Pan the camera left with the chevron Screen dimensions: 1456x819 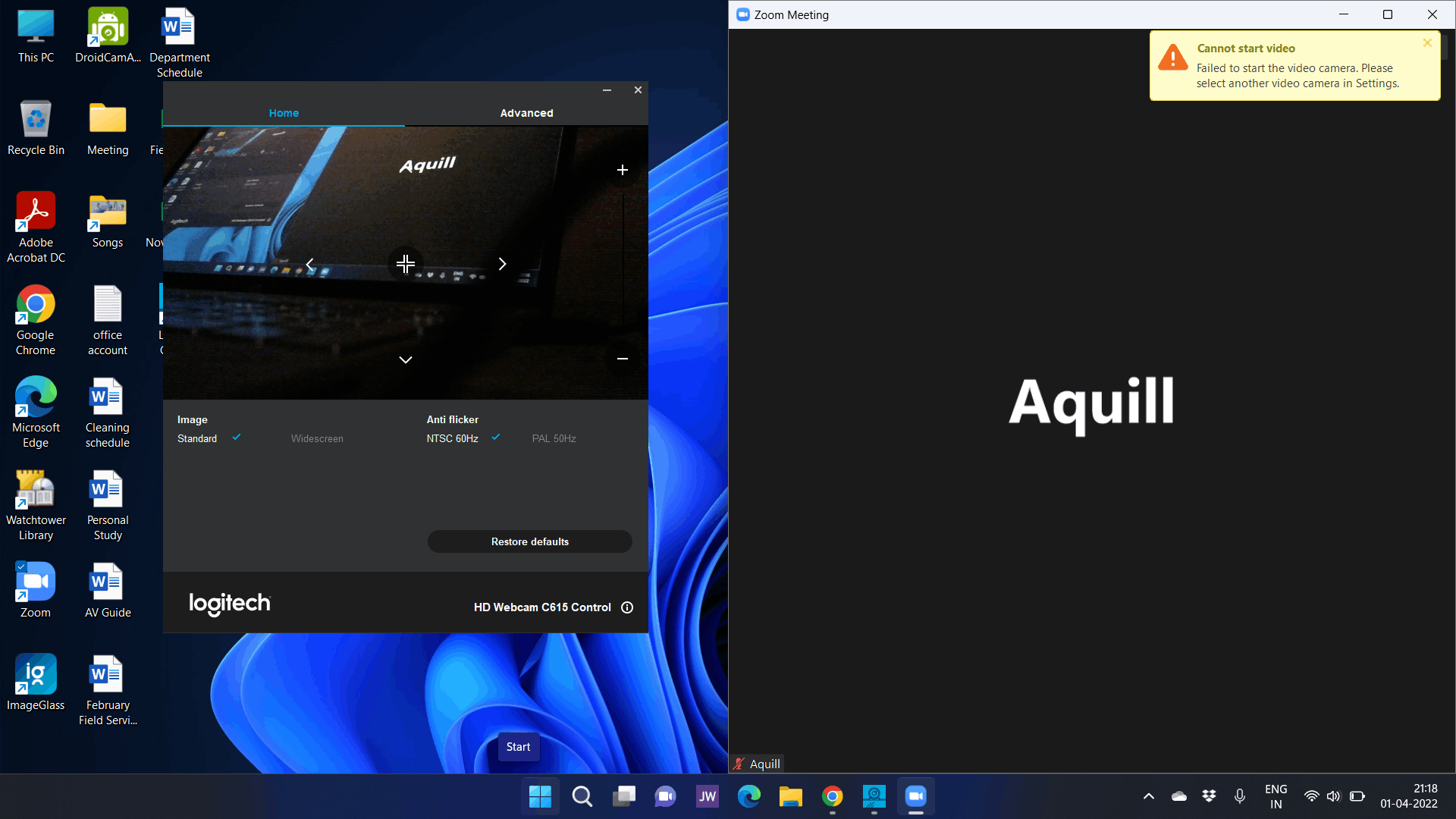click(x=309, y=264)
